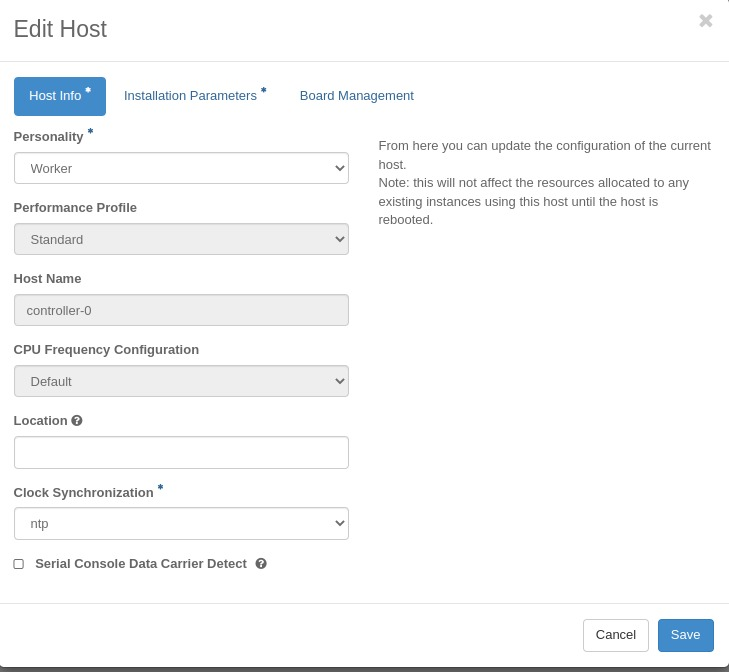This screenshot has height=672, width=729.
Task: Click the Performance Profile field label
Action: 75,208
